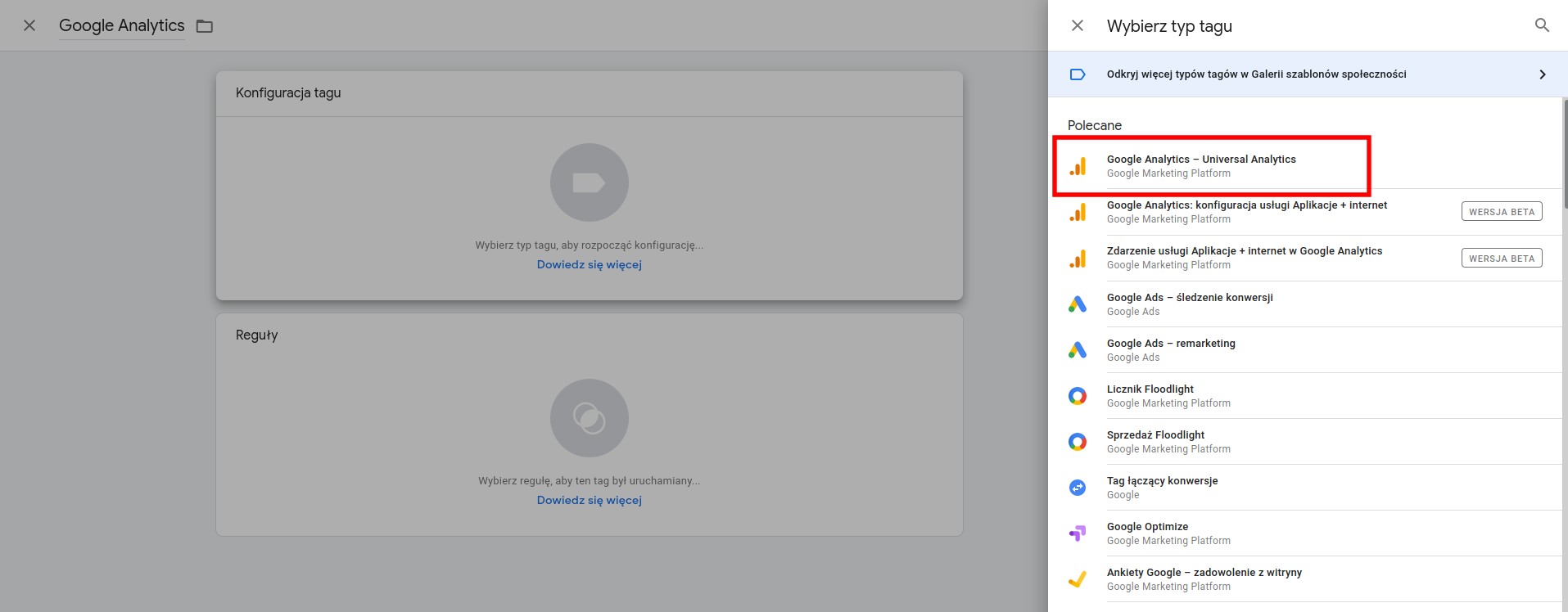
Task: Open Galerii szablonów społeczności banner
Action: pyautogui.click(x=1307, y=74)
